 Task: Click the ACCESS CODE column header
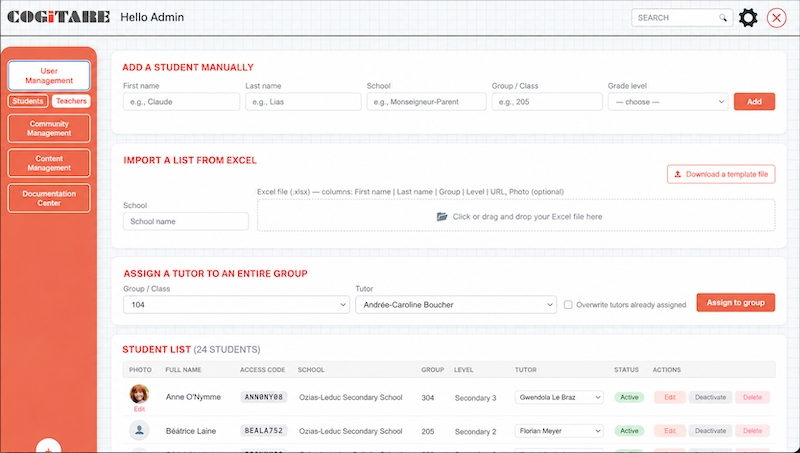point(262,370)
